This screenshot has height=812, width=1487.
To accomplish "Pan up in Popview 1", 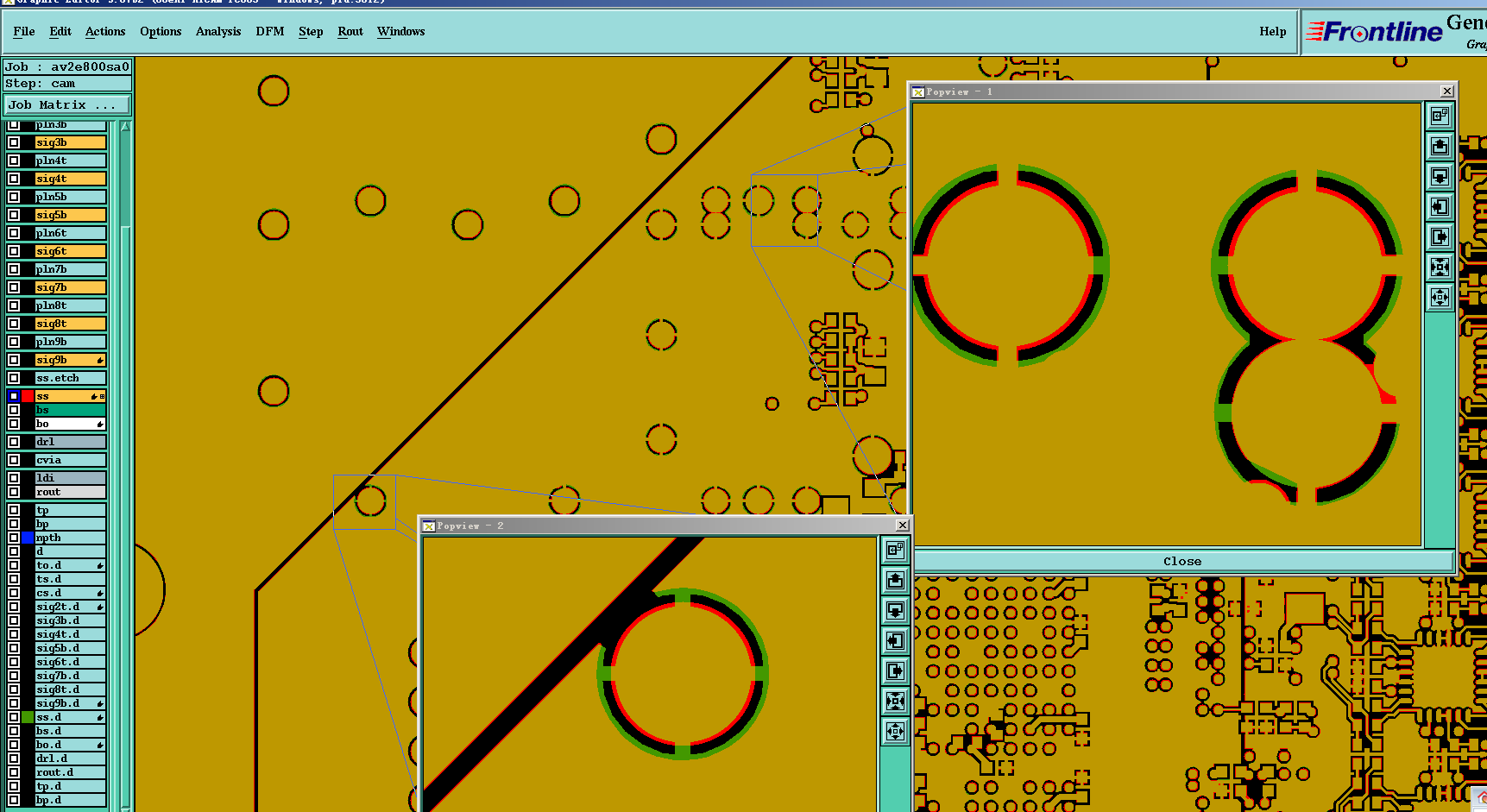I will (1440, 146).
